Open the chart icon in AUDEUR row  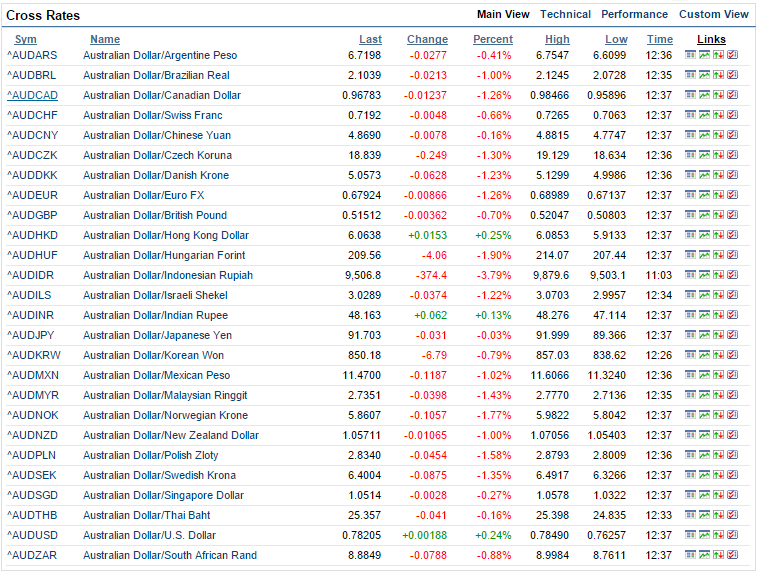pyautogui.click(x=705, y=195)
